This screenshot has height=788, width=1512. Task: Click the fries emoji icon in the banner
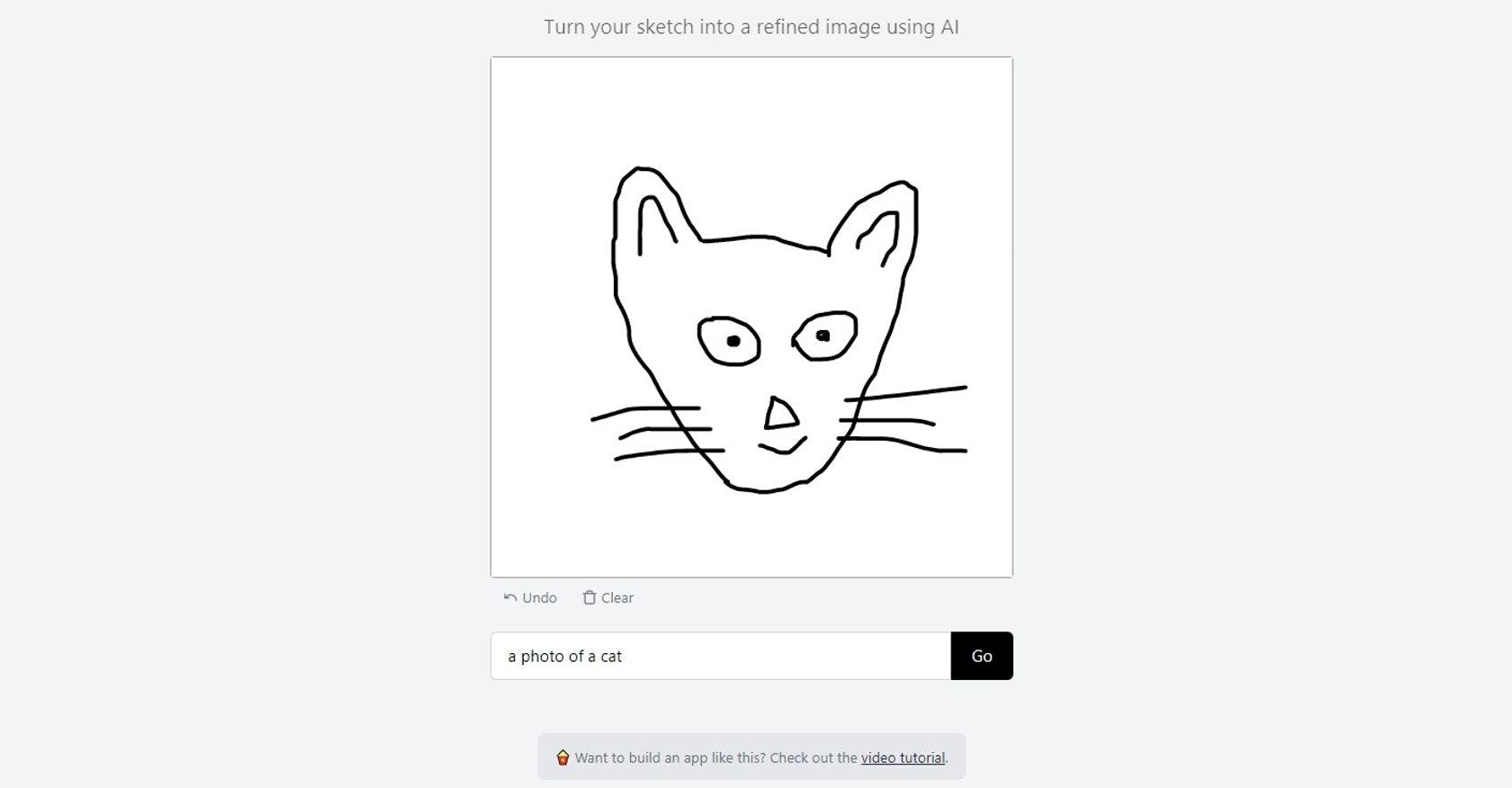click(x=562, y=757)
